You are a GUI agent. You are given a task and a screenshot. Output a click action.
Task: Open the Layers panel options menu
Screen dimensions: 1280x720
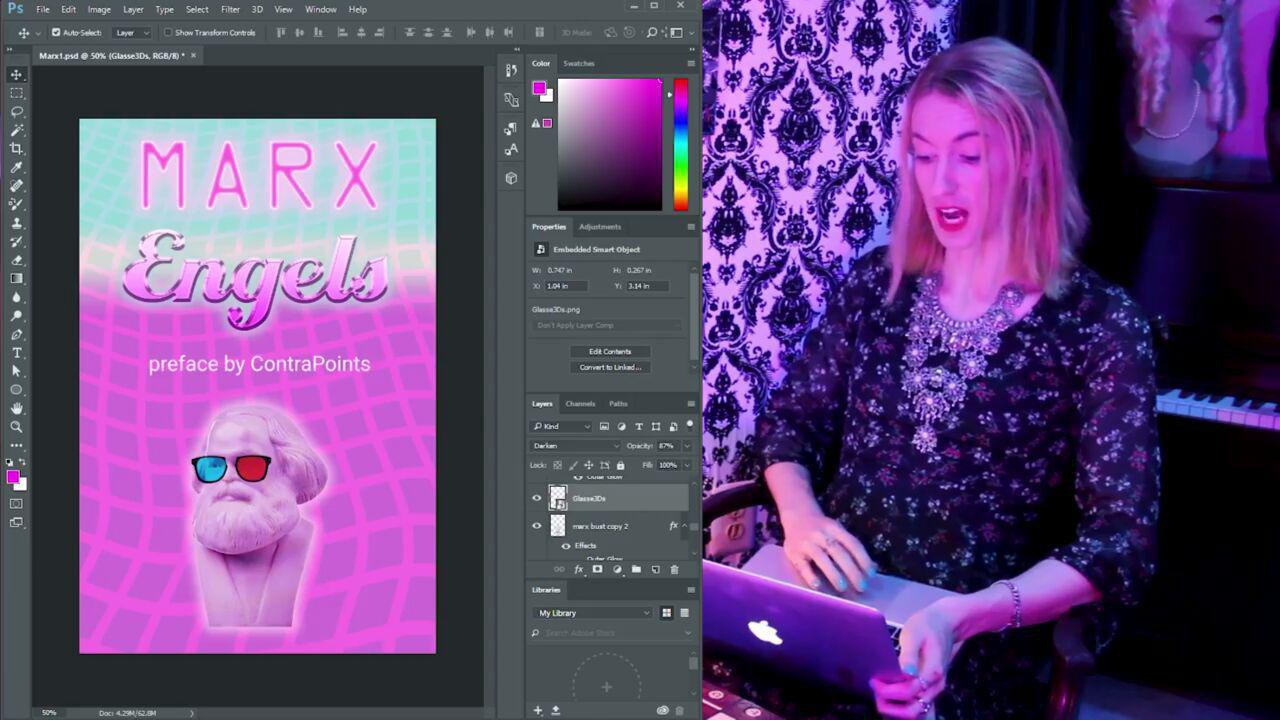pyautogui.click(x=690, y=404)
